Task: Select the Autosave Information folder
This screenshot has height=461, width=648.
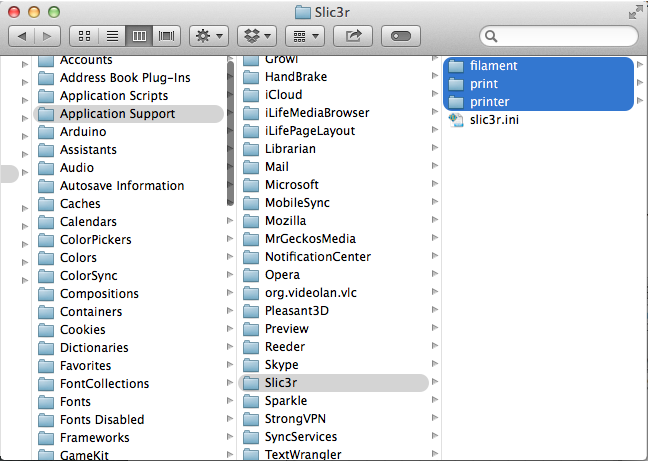Action: [x=128, y=186]
